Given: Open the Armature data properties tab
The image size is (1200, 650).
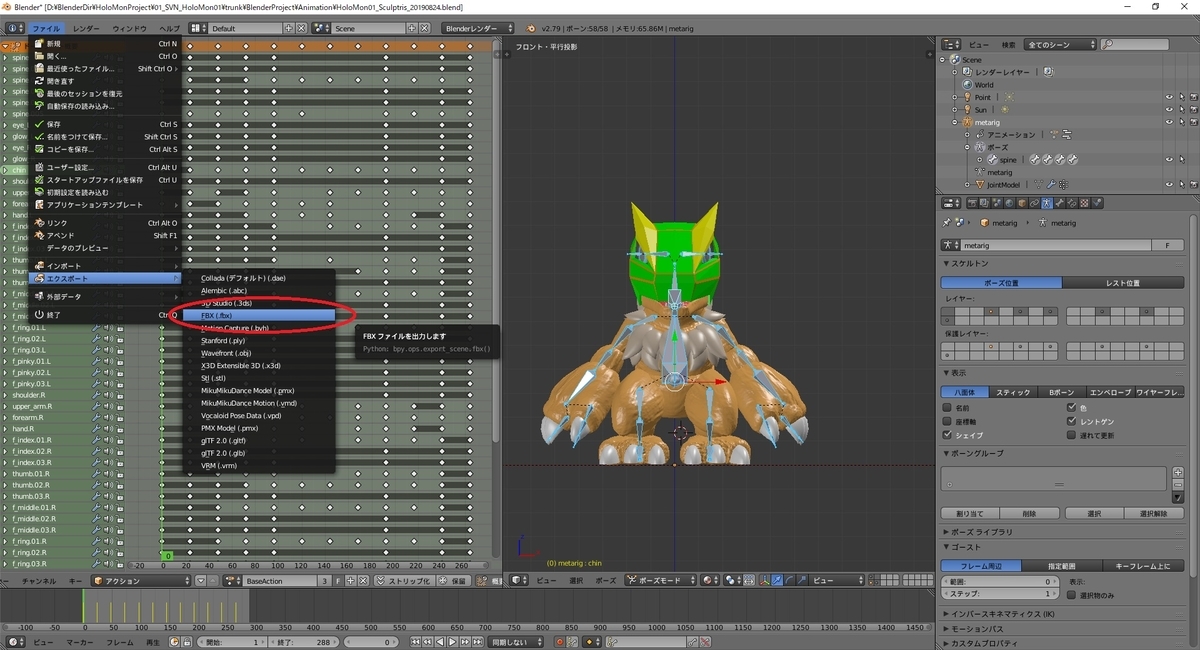Looking at the screenshot, I should tap(1047, 203).
